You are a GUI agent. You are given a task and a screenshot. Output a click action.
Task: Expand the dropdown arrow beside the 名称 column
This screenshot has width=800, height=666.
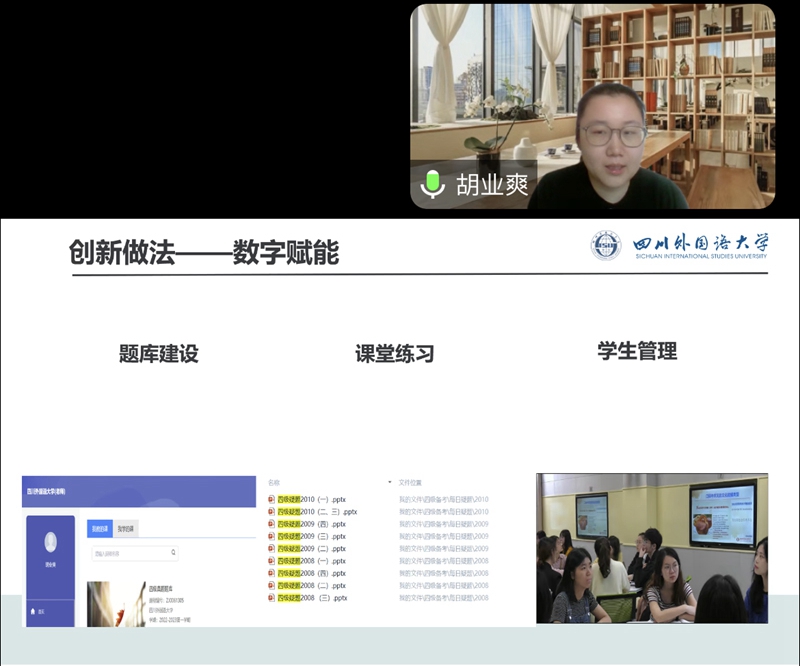(389, 482)
